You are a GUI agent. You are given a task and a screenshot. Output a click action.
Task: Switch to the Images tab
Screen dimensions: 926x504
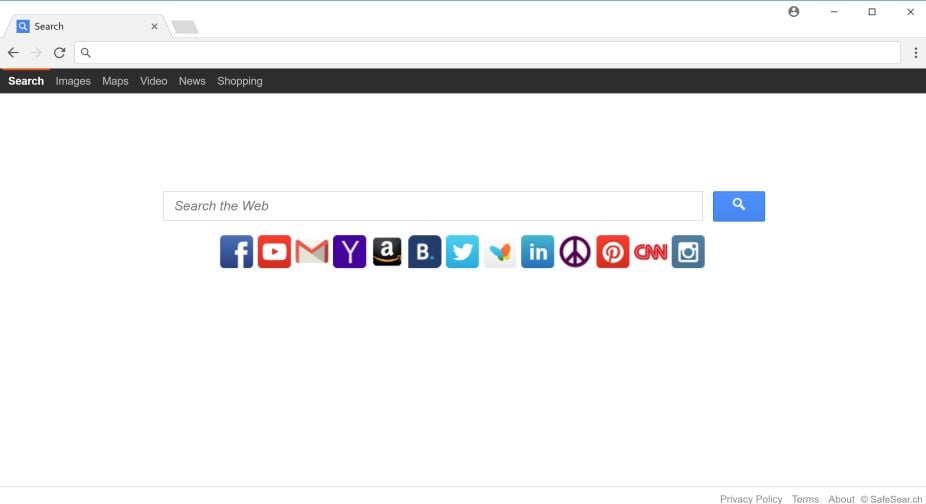tap(73, 81)
